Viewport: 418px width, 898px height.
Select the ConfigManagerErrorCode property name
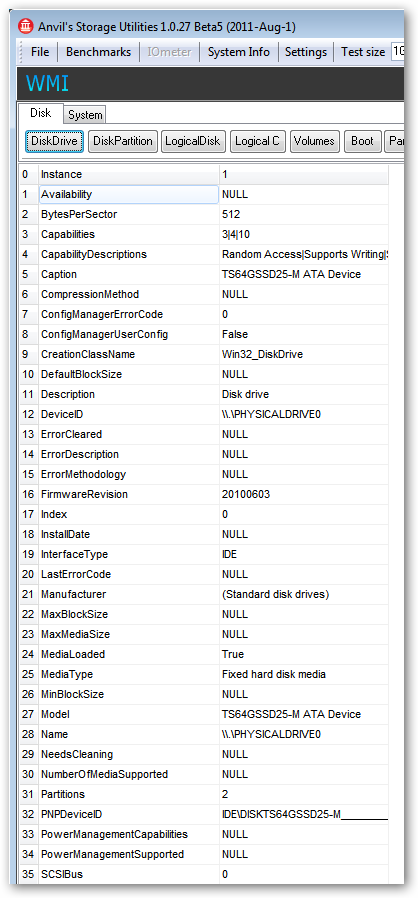[x=102, y=314]
